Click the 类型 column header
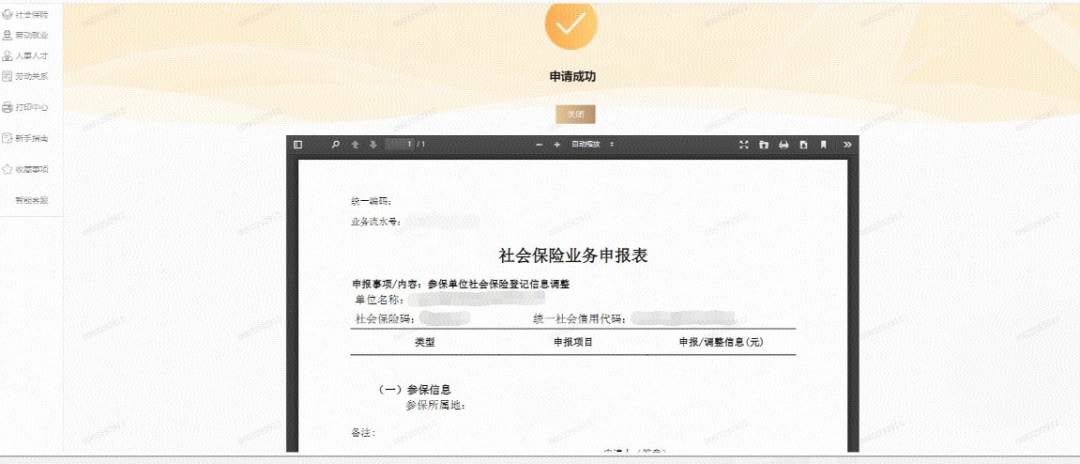 [x=425, y=342]
